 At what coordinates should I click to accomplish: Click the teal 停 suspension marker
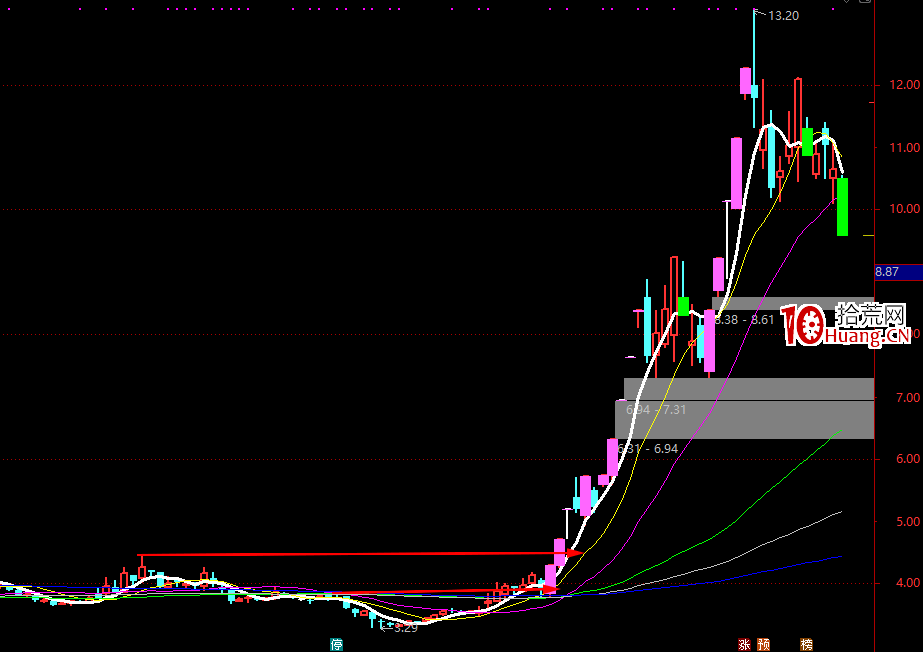pyautogui.click(x=336, y=644)
